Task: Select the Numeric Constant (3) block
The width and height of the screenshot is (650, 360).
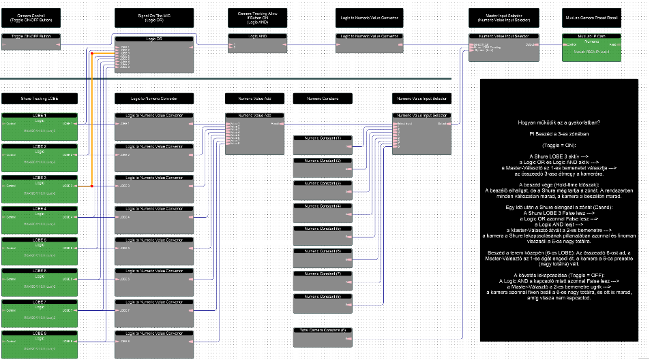Action: coord(323,190)
